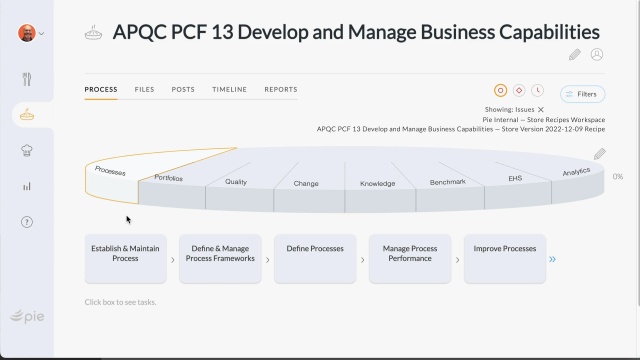640x360 pixels.
Task: Toggle the diamond milestone indicator
Action: pos(519,90)
